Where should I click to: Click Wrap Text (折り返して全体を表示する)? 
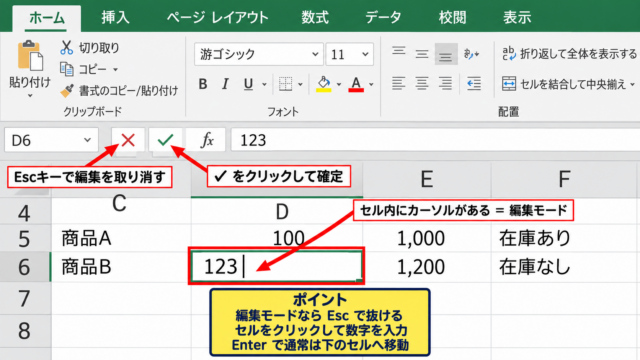[569, 54]
